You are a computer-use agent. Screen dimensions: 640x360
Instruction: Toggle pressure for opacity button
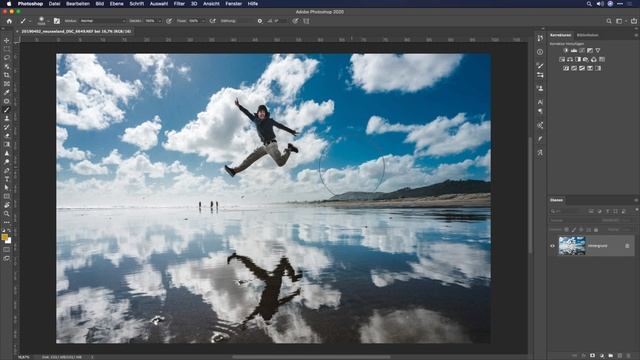click(169, 21)
